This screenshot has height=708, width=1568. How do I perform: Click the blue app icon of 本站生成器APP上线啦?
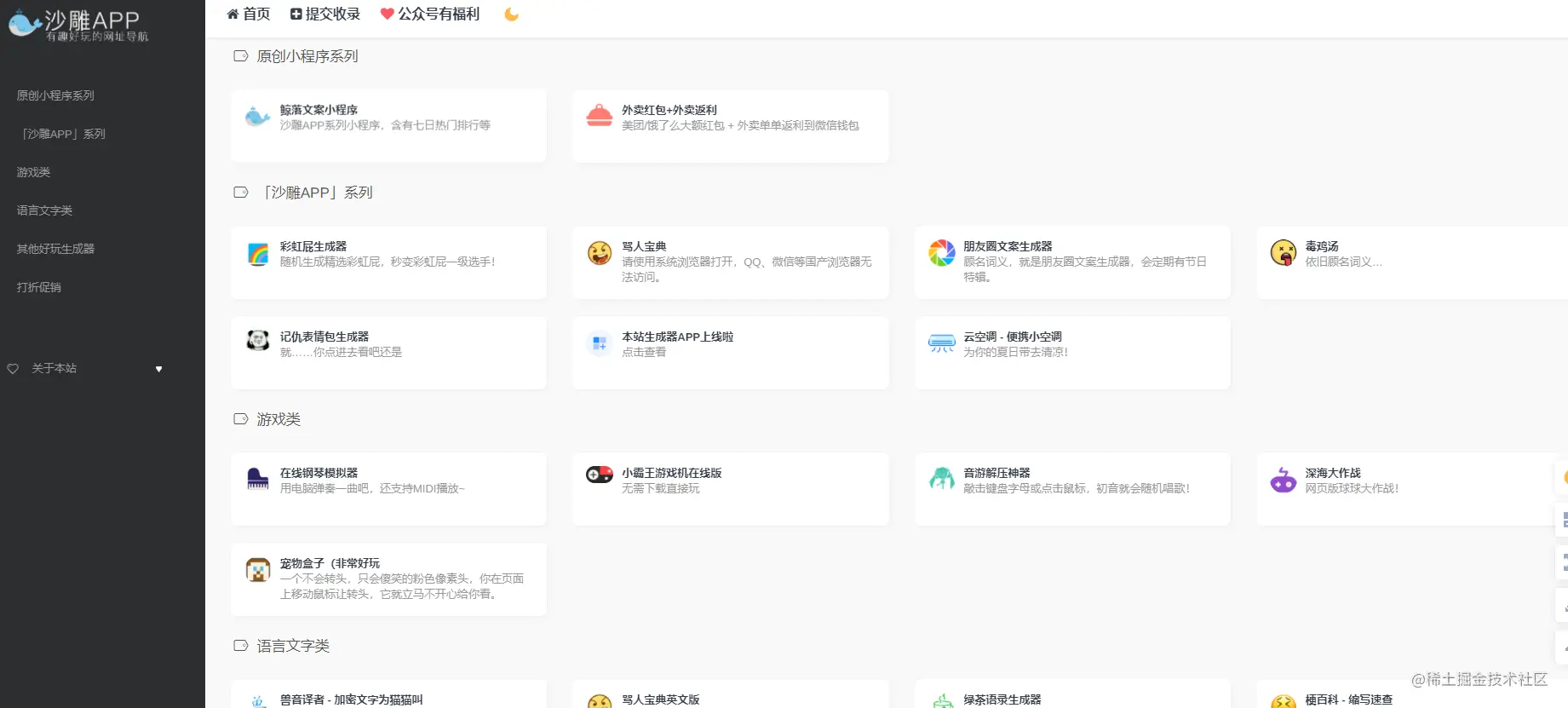point(600,343)
